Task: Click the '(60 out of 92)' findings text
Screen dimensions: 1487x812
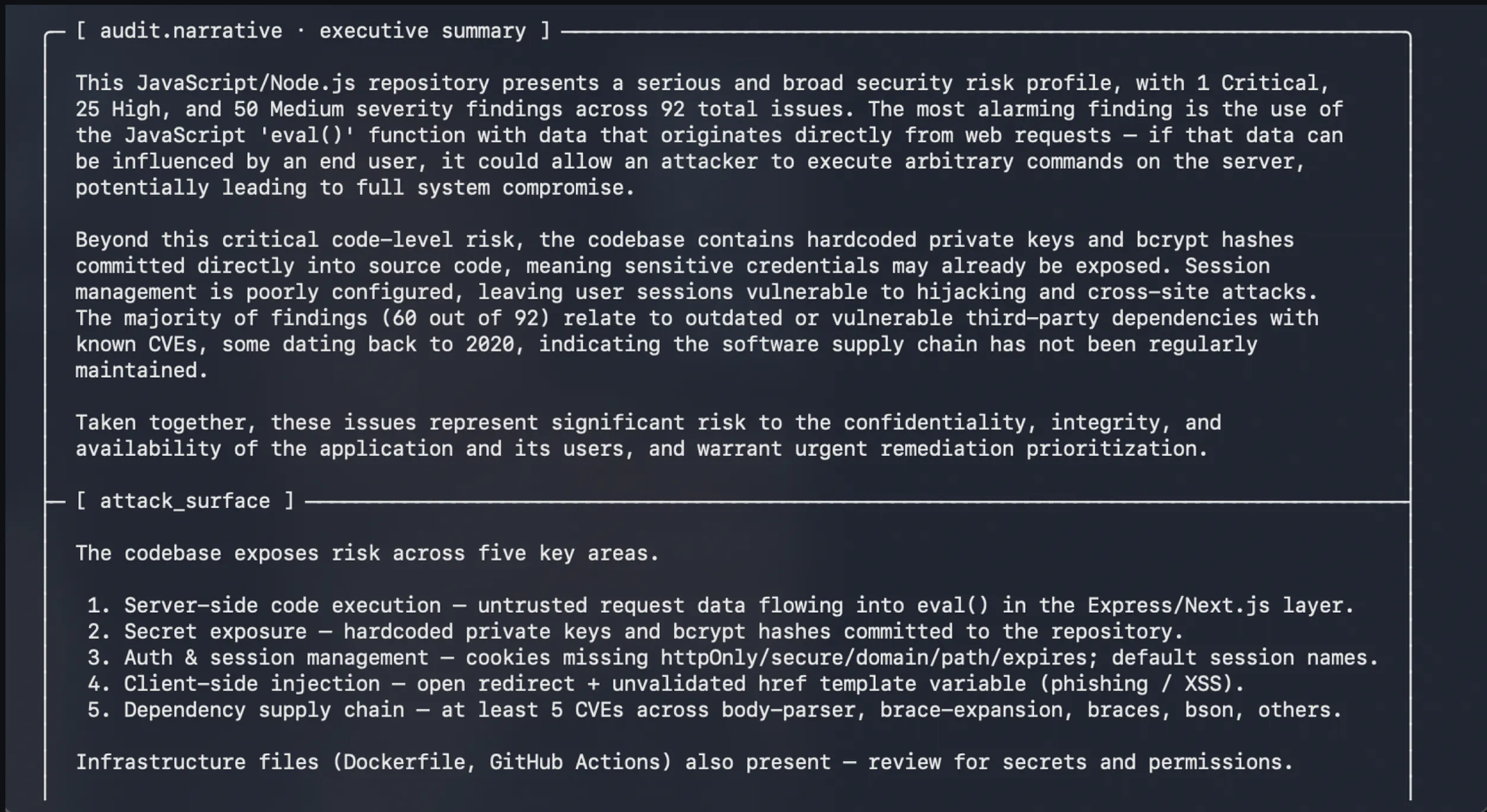Action: coord(465,318)
